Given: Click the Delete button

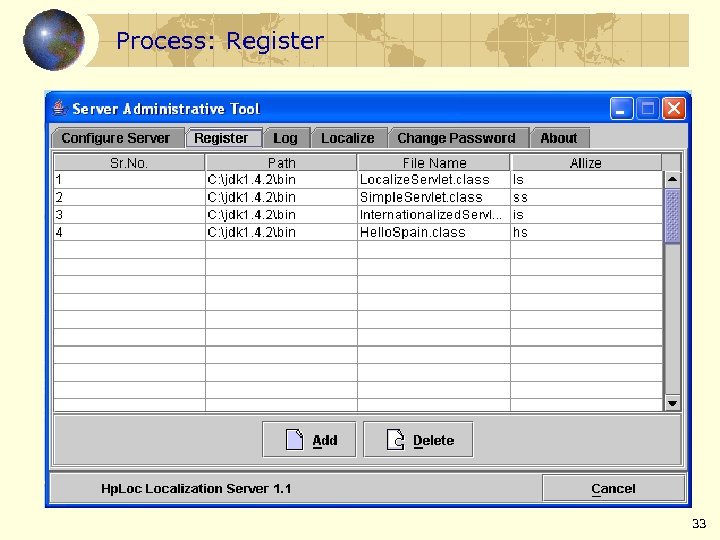Looking at the screenshot, I should (x=418, y=439).
